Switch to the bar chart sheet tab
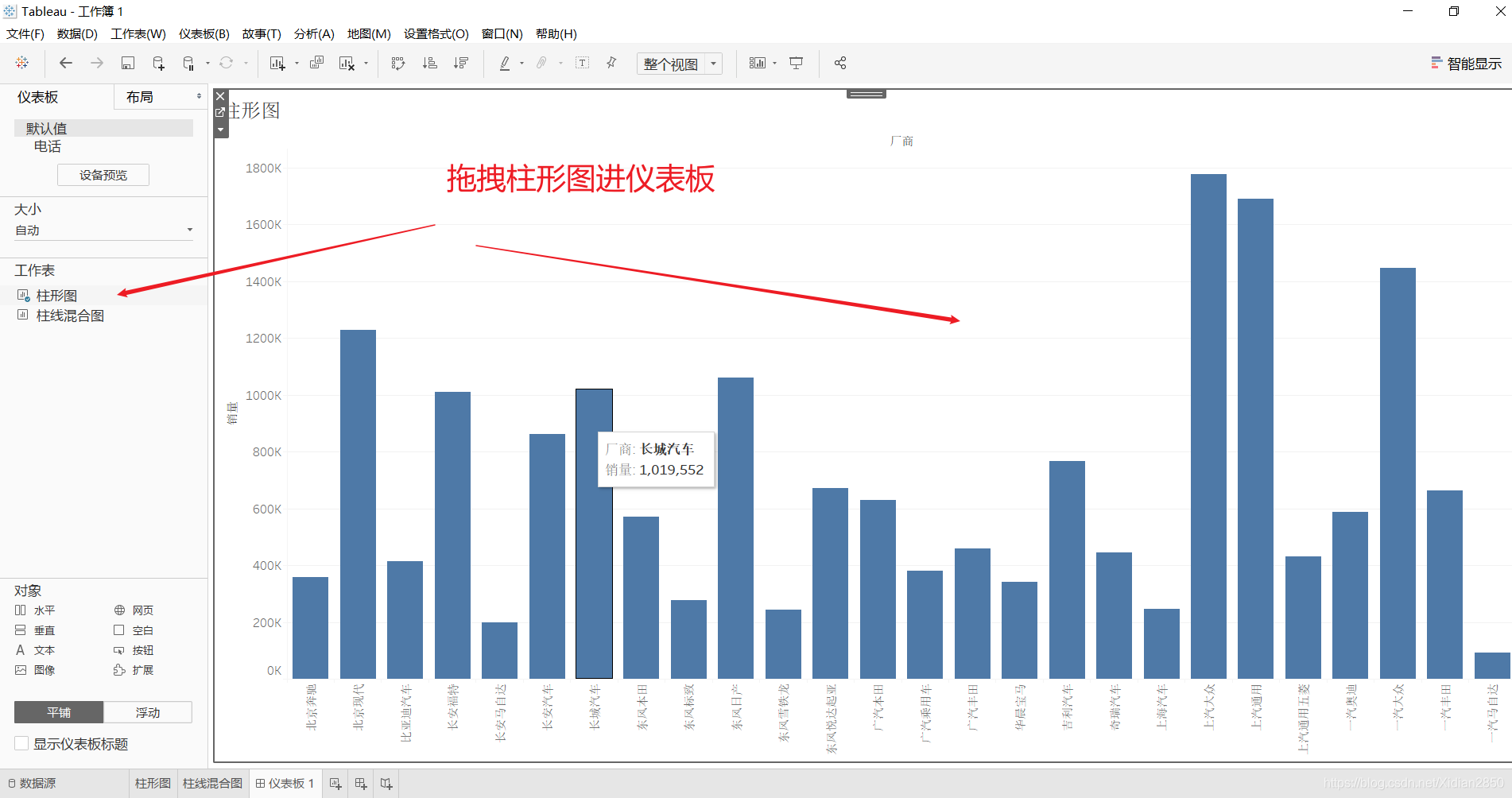The width and height of the screenshot is (1512, 798). (153, 784)
